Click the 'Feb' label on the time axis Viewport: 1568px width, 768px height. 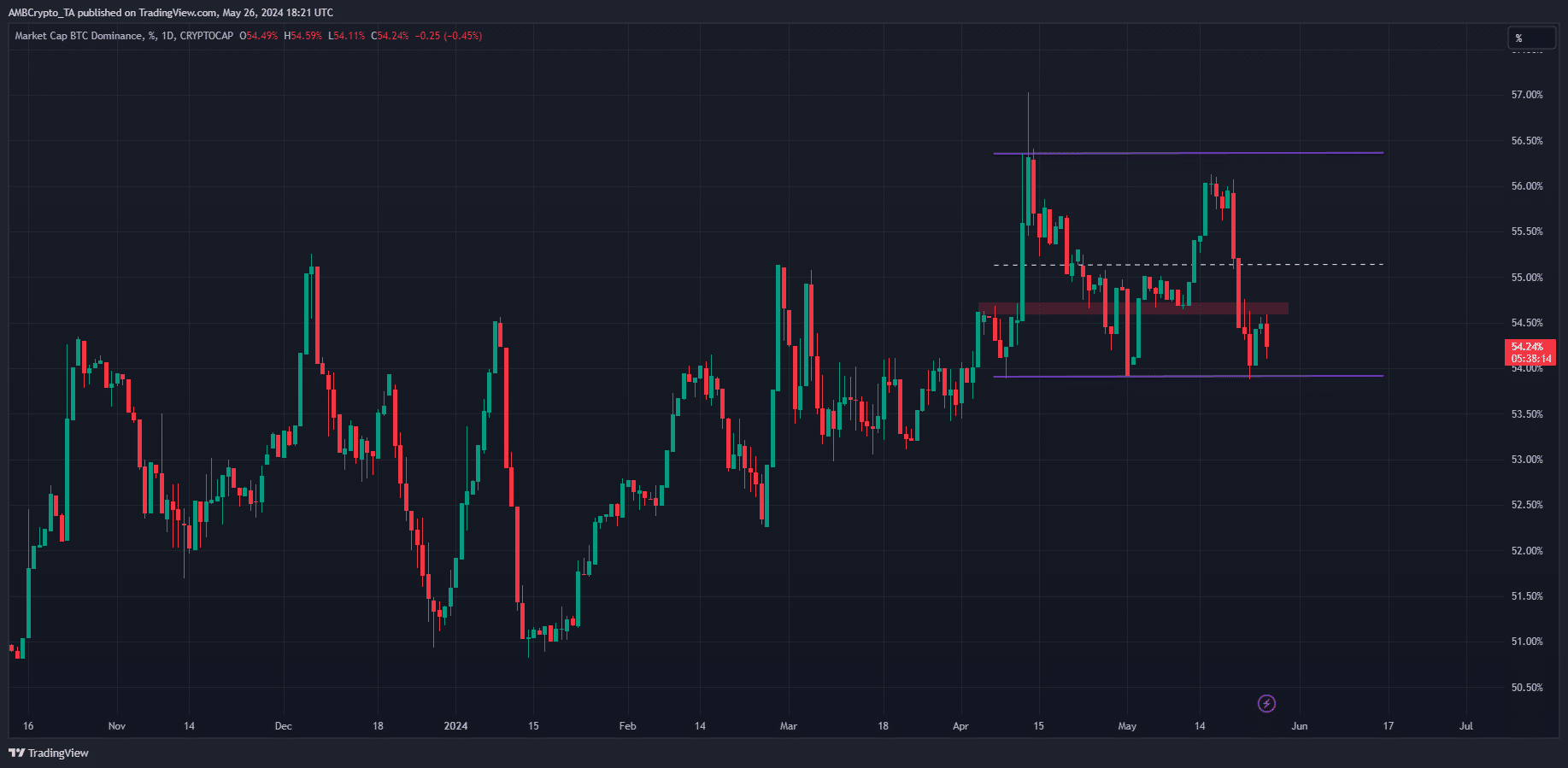pos(627,726)
